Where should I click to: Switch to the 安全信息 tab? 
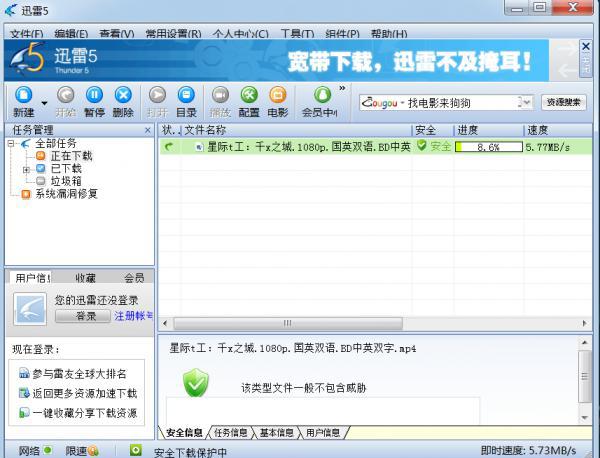184,433
